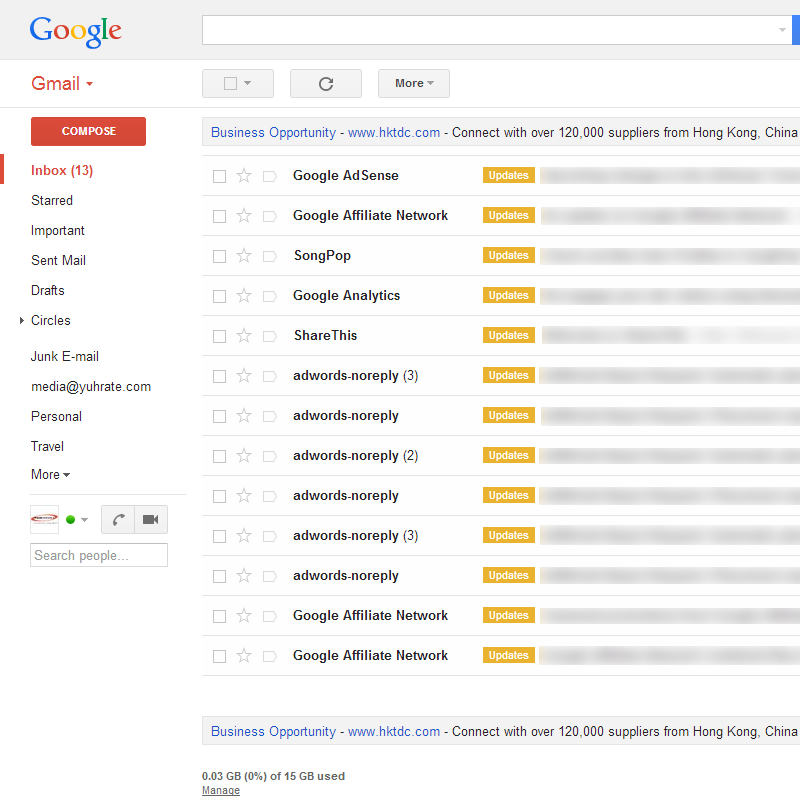Image resolution: width=800 pixels, height=800 pixels.
Task: Click the refresh icon button
Action: [x=326, y=84]
